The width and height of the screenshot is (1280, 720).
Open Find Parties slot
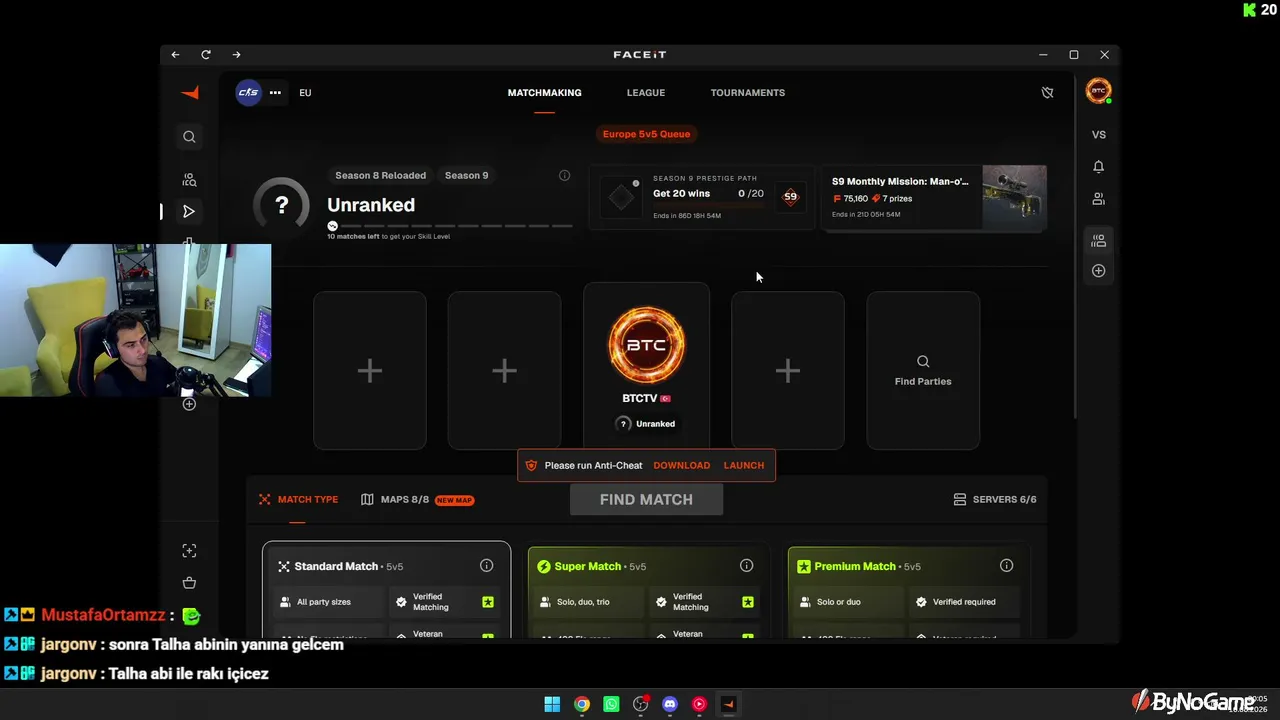(923, 371)
